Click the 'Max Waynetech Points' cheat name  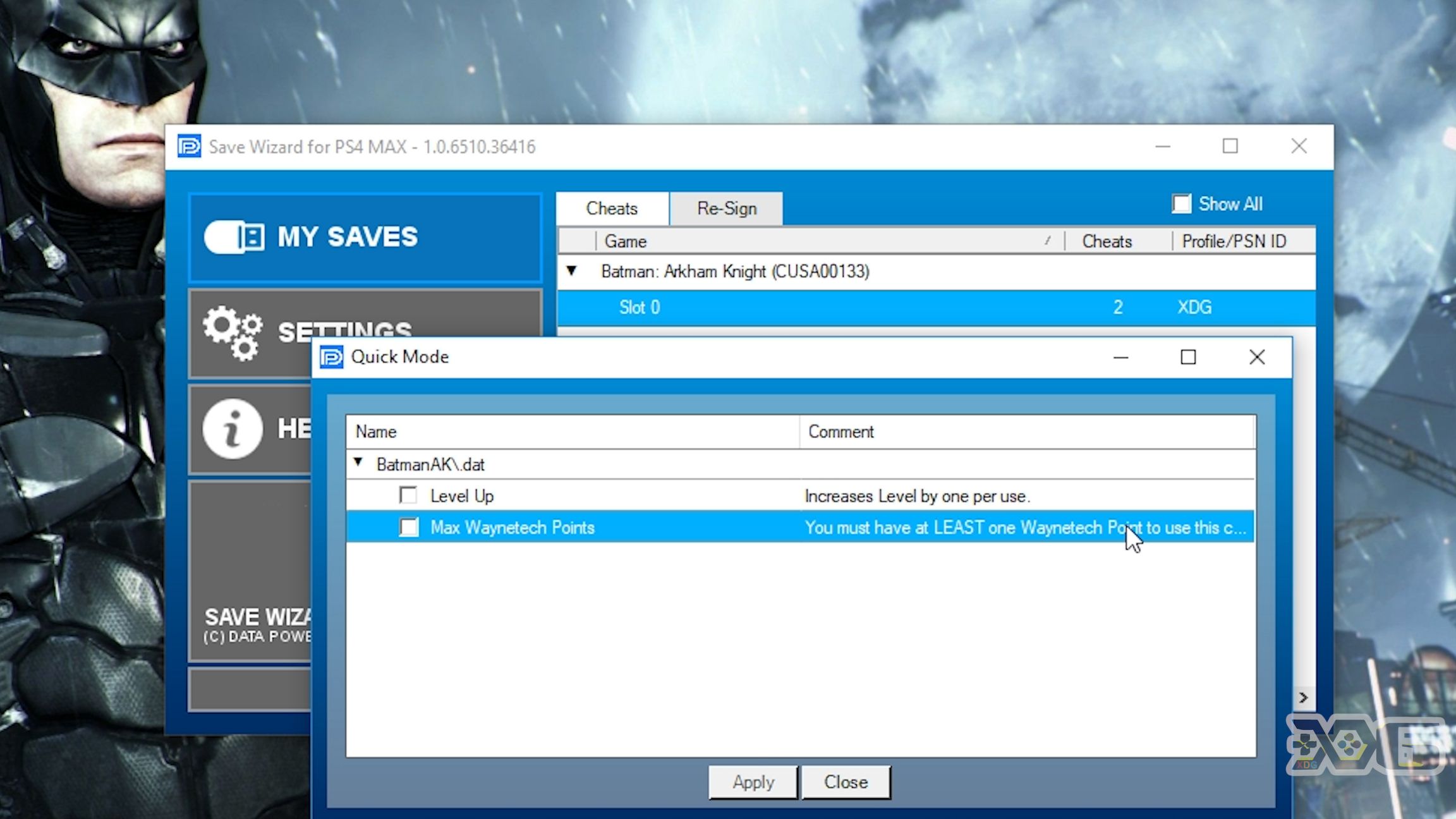tap(513, 528)
